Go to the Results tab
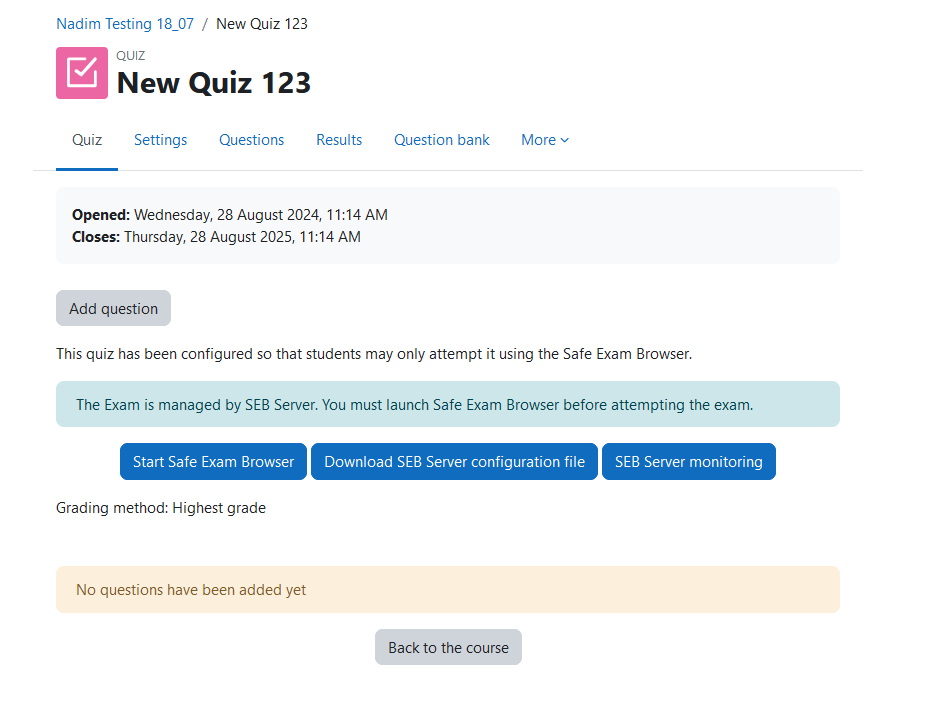The width and height of the screenshot is (951, 719). click(x=339, y=140)
